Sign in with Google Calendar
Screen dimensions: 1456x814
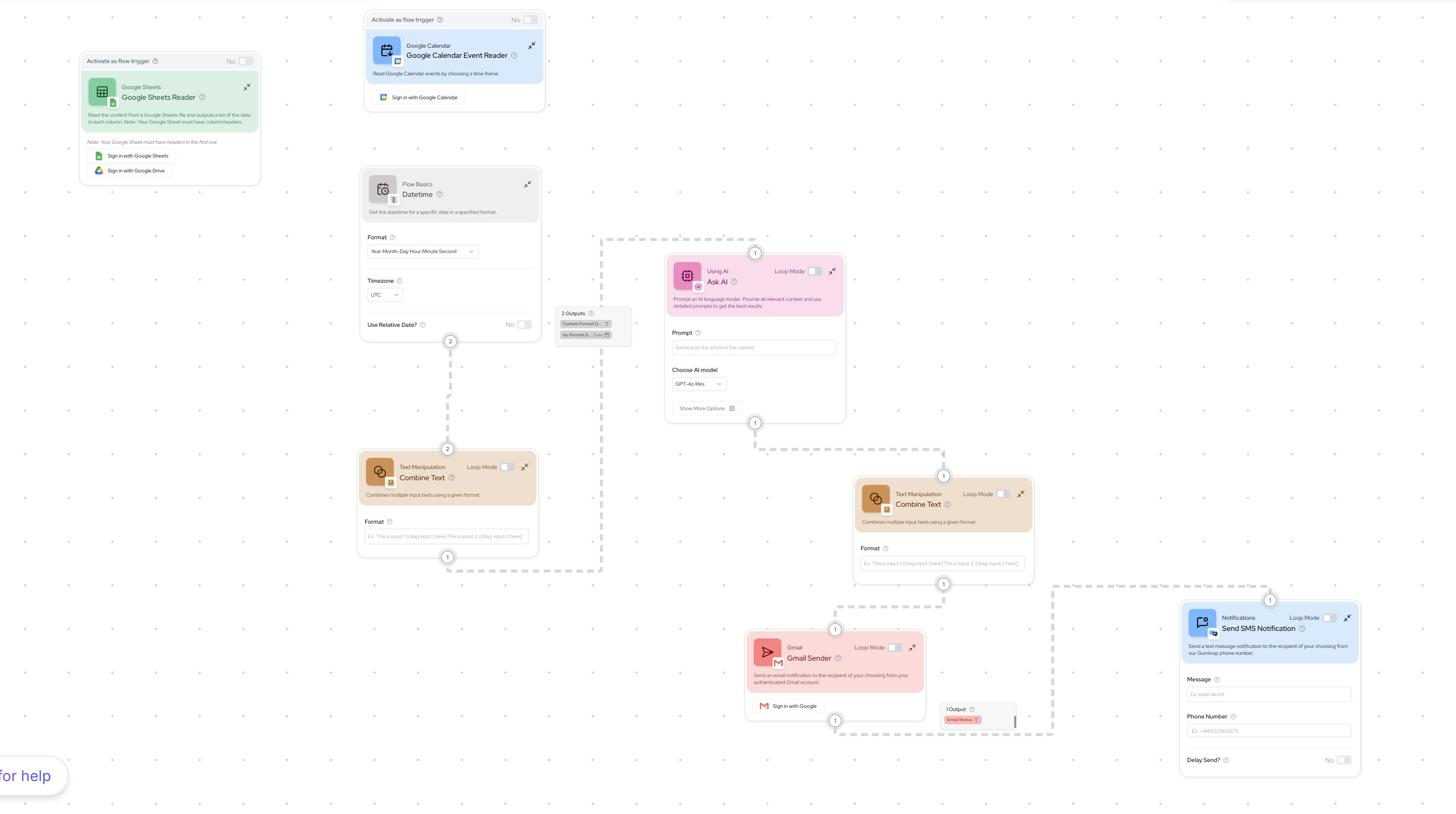[x=419, y=97]
